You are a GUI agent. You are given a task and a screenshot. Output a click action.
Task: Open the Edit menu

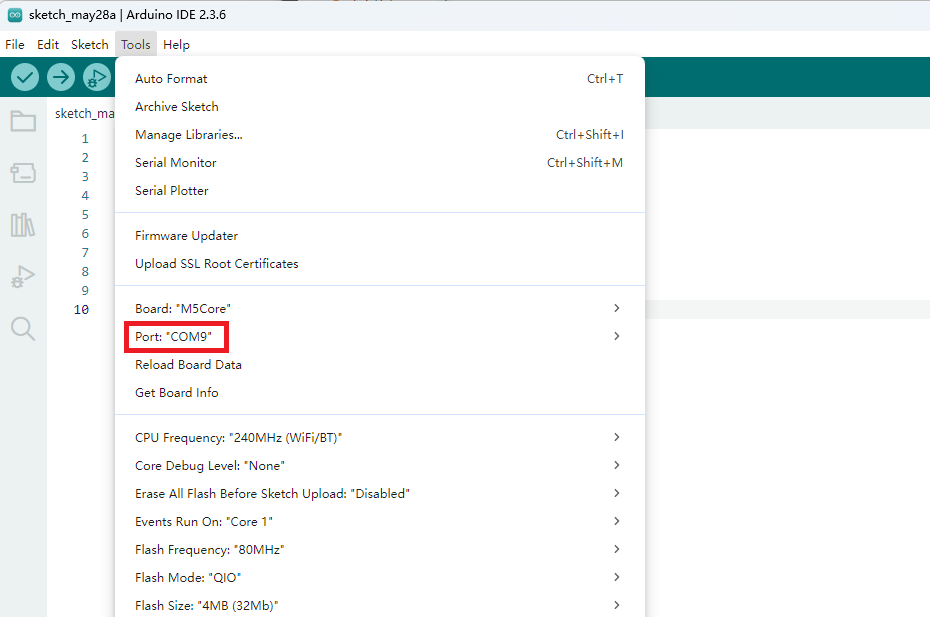click(x=47, y=44)
